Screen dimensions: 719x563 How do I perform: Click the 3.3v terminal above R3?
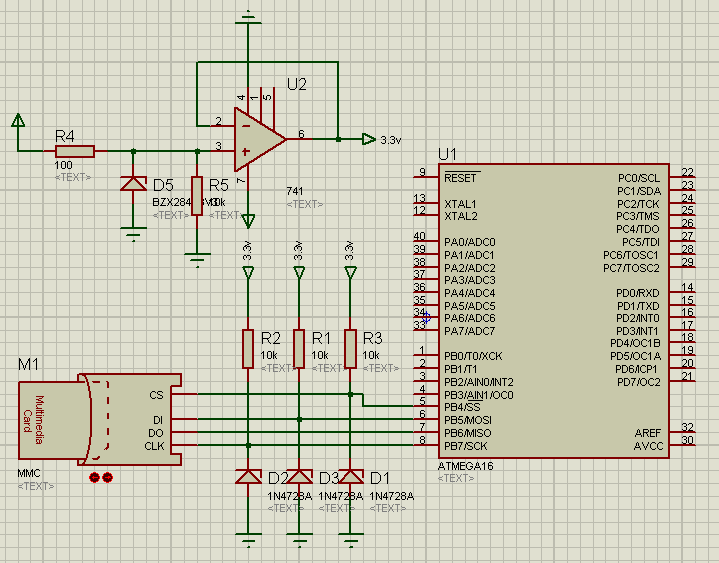click(x=350, y=273)
